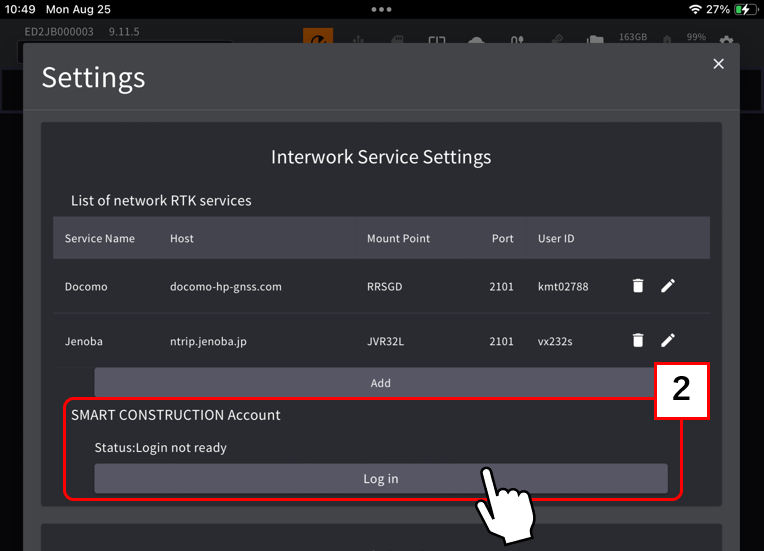Click the SMART CONSTRUCTION Account heading
Viewport: 764px width, 551px height.
[x=175, y=415]
